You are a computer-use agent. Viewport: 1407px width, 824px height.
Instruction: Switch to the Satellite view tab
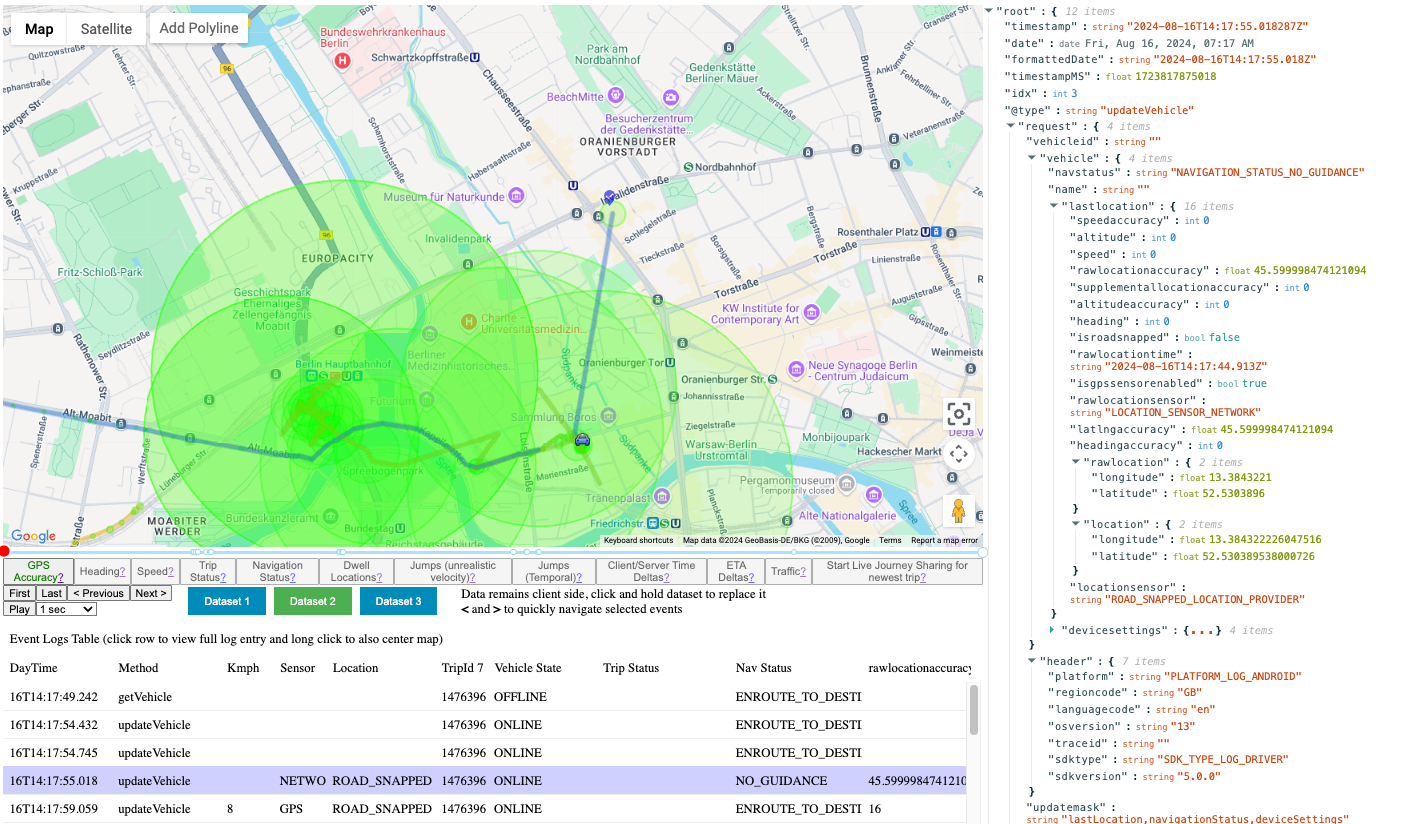(106, 29)
